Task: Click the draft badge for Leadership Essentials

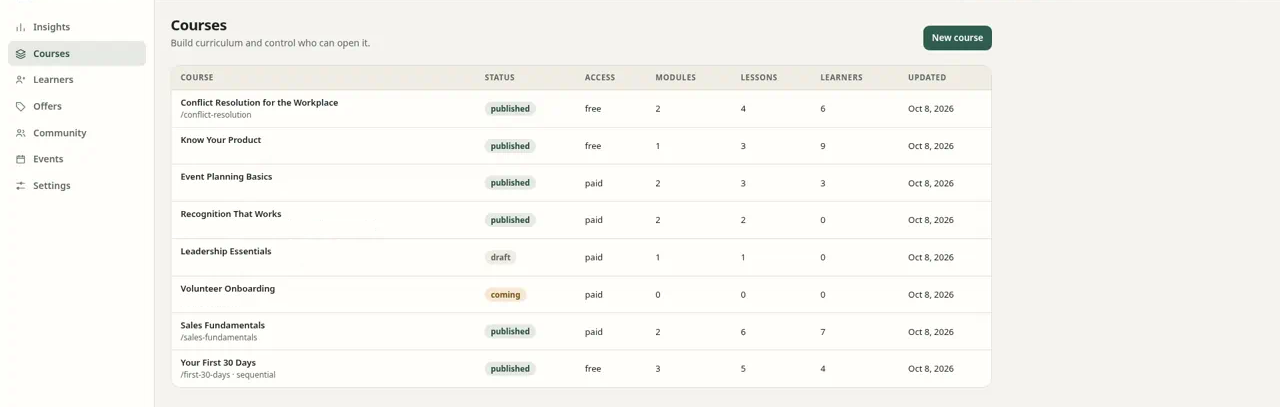Action: [500, 257]
